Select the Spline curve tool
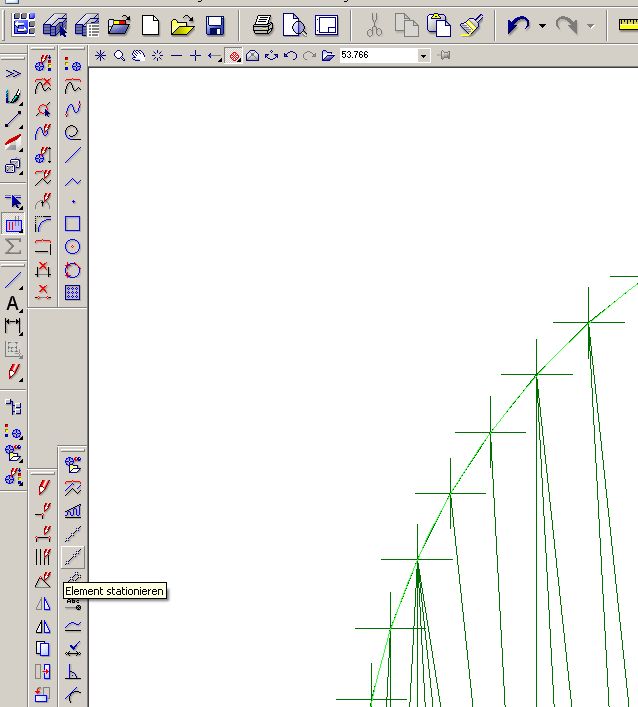The image size is (638, 707). [73, 109]
